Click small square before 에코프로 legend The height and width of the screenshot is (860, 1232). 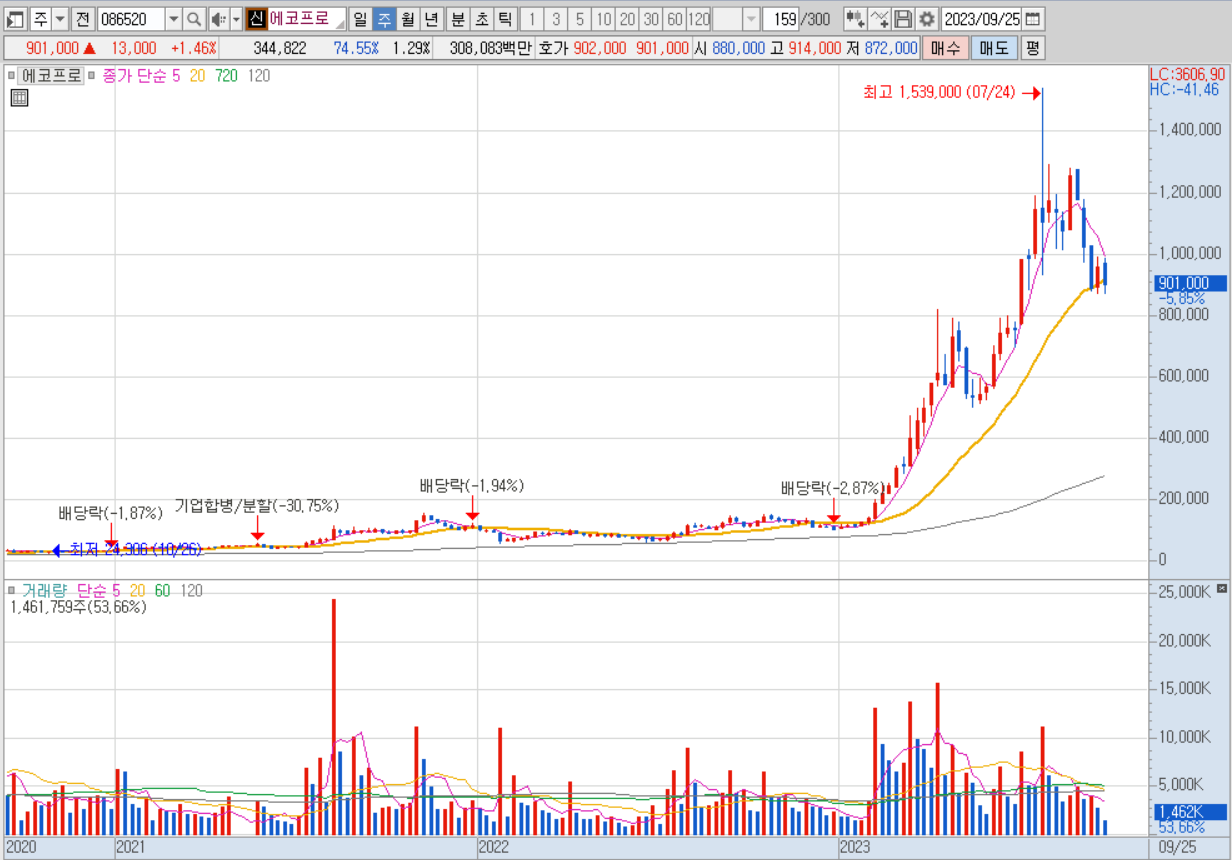[x=12, y=75]
